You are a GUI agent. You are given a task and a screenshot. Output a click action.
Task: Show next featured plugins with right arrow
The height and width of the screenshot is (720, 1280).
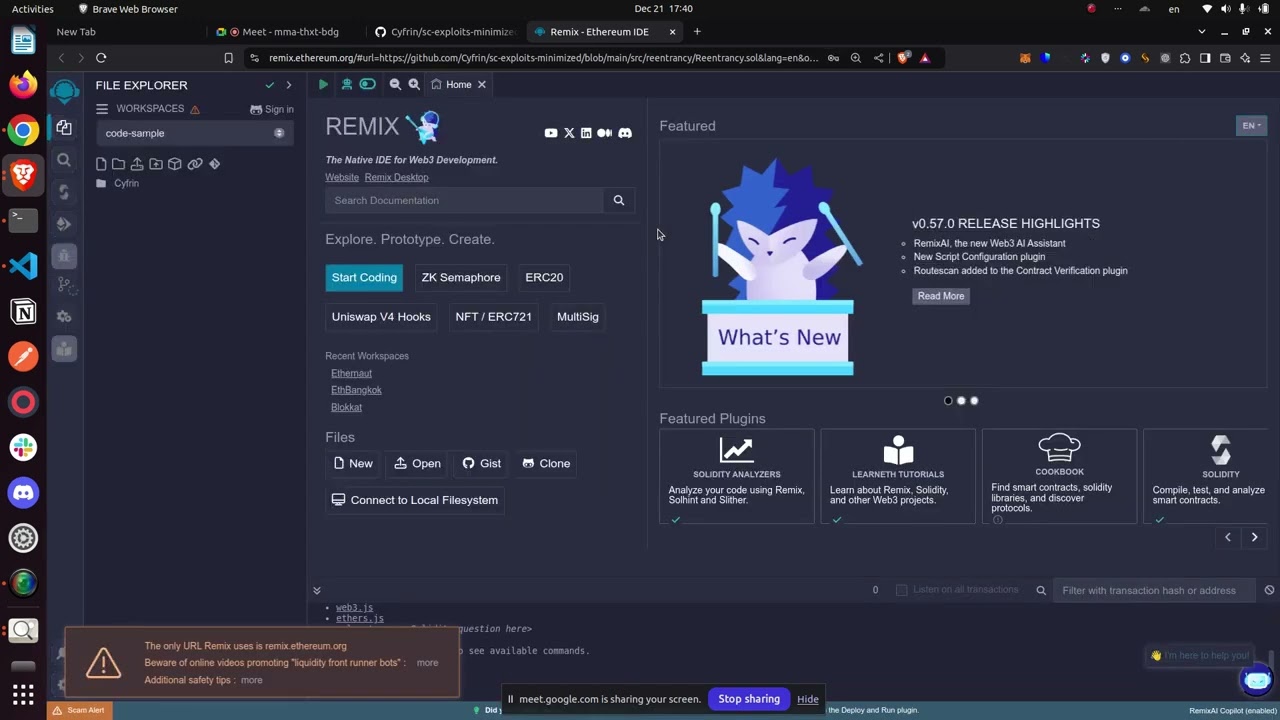pyautogui.click(x=1254, y=537)
